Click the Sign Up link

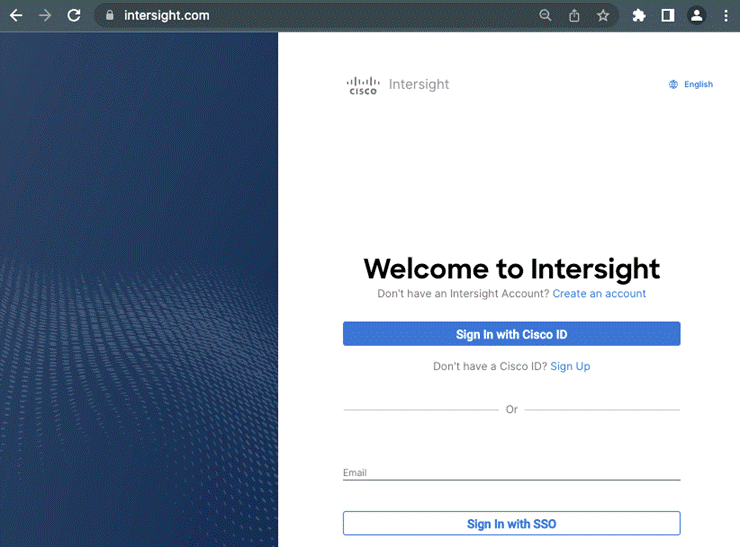[x=570, y=366]
